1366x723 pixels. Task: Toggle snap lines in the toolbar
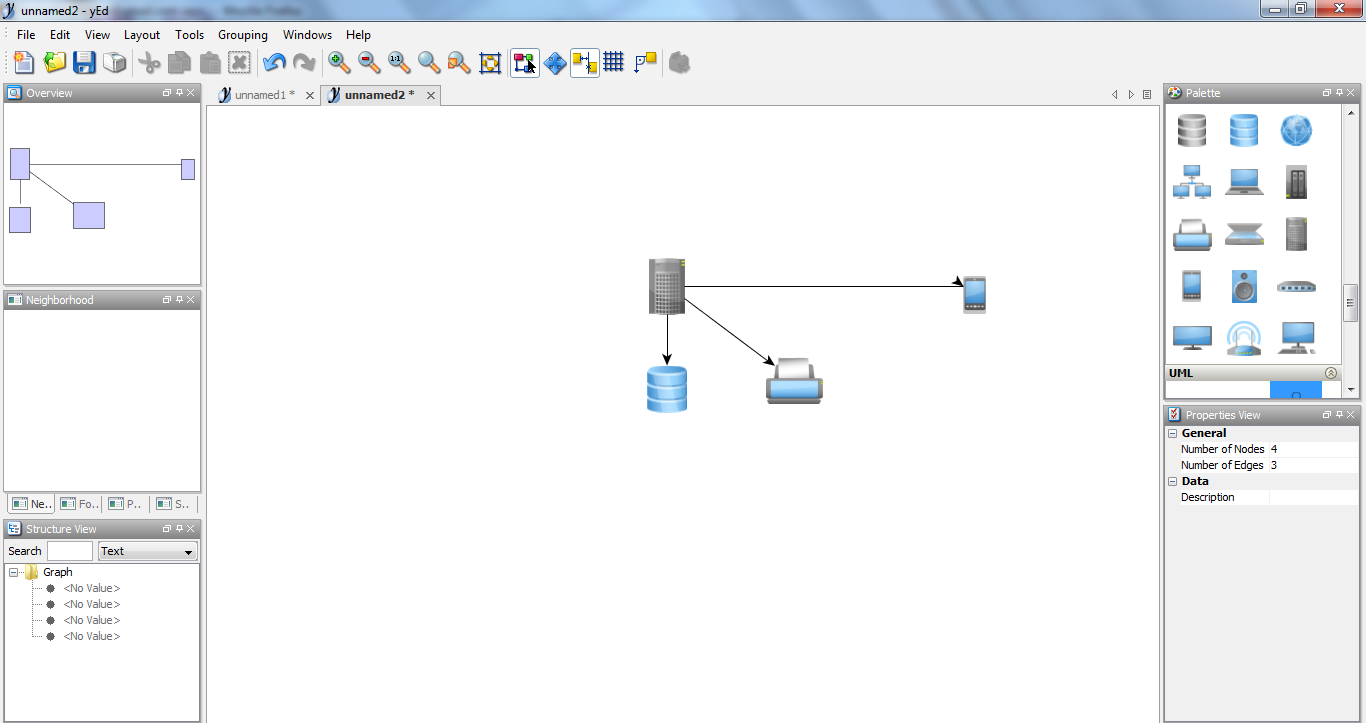click(x=585, y=63)
